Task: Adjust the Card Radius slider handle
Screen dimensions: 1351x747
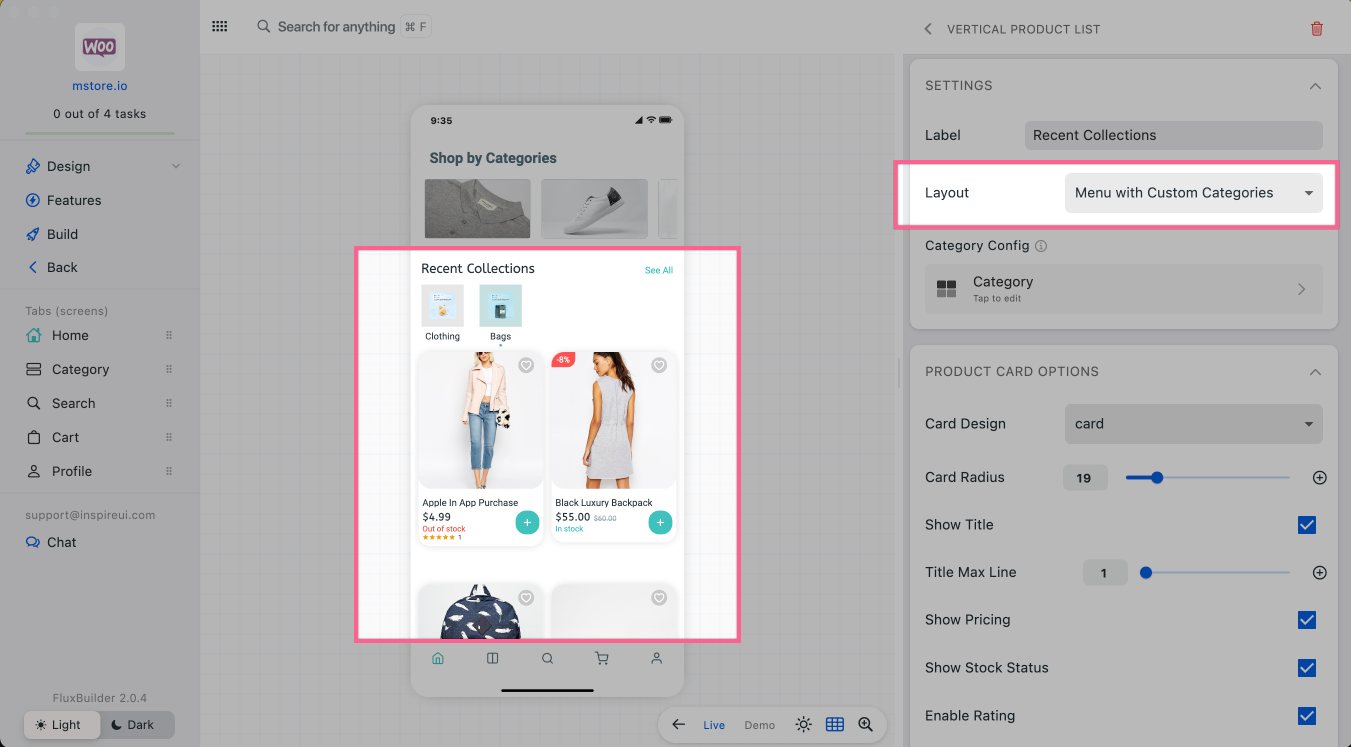Action: click(1157, 478)
